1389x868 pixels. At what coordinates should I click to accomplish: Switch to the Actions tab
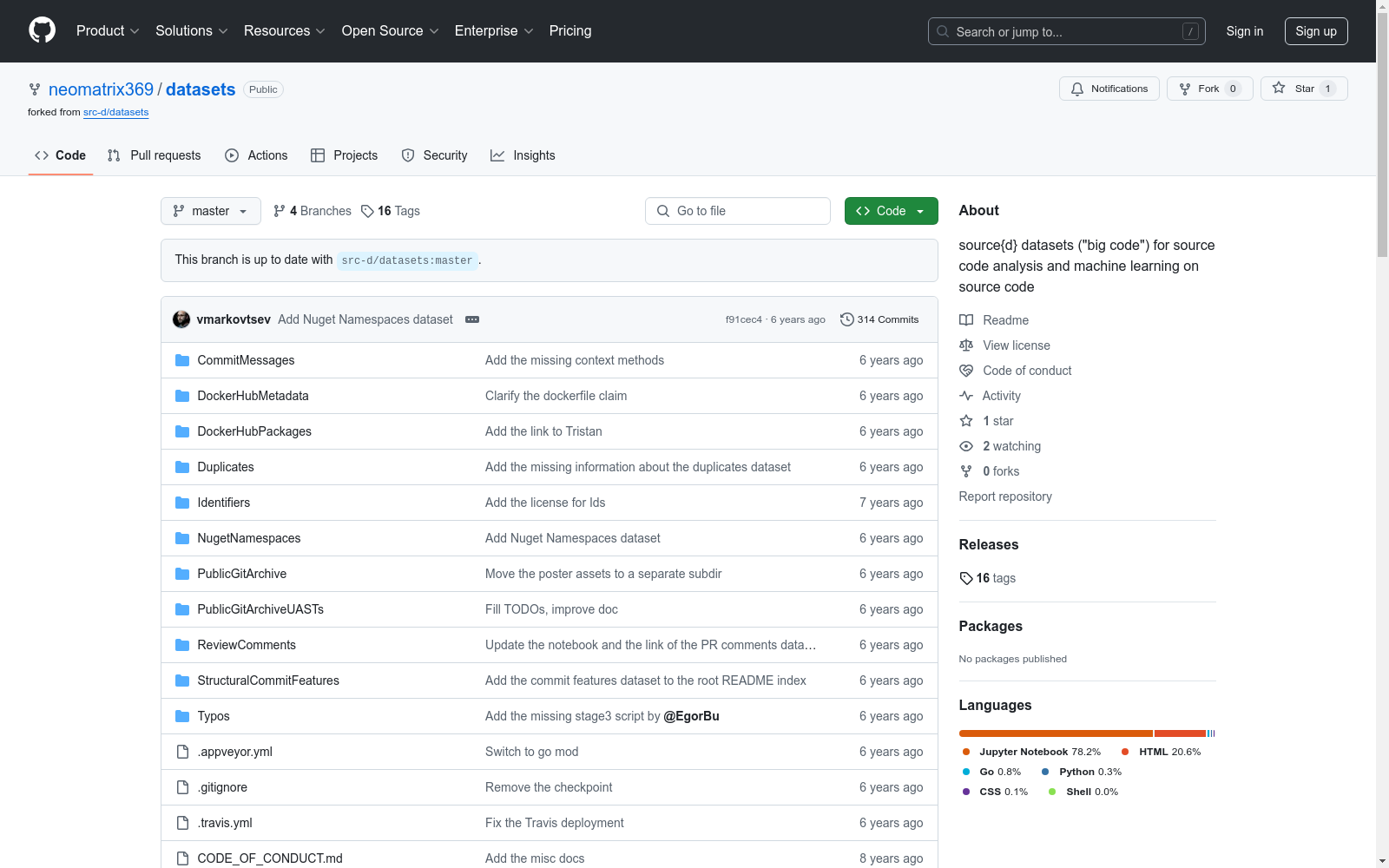pos(256,155)
